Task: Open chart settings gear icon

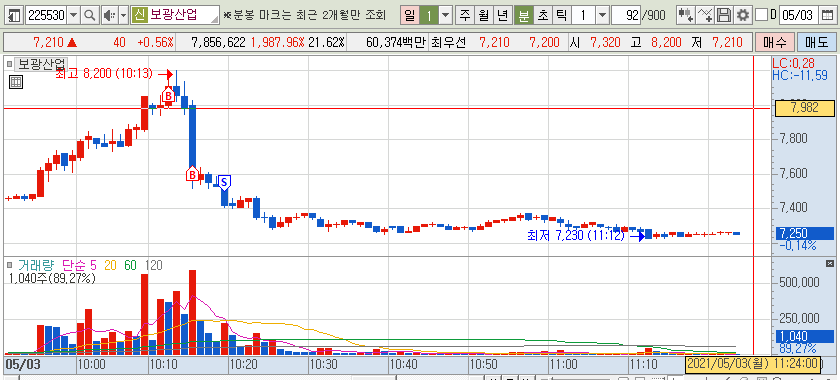Action: coord(742,15)
